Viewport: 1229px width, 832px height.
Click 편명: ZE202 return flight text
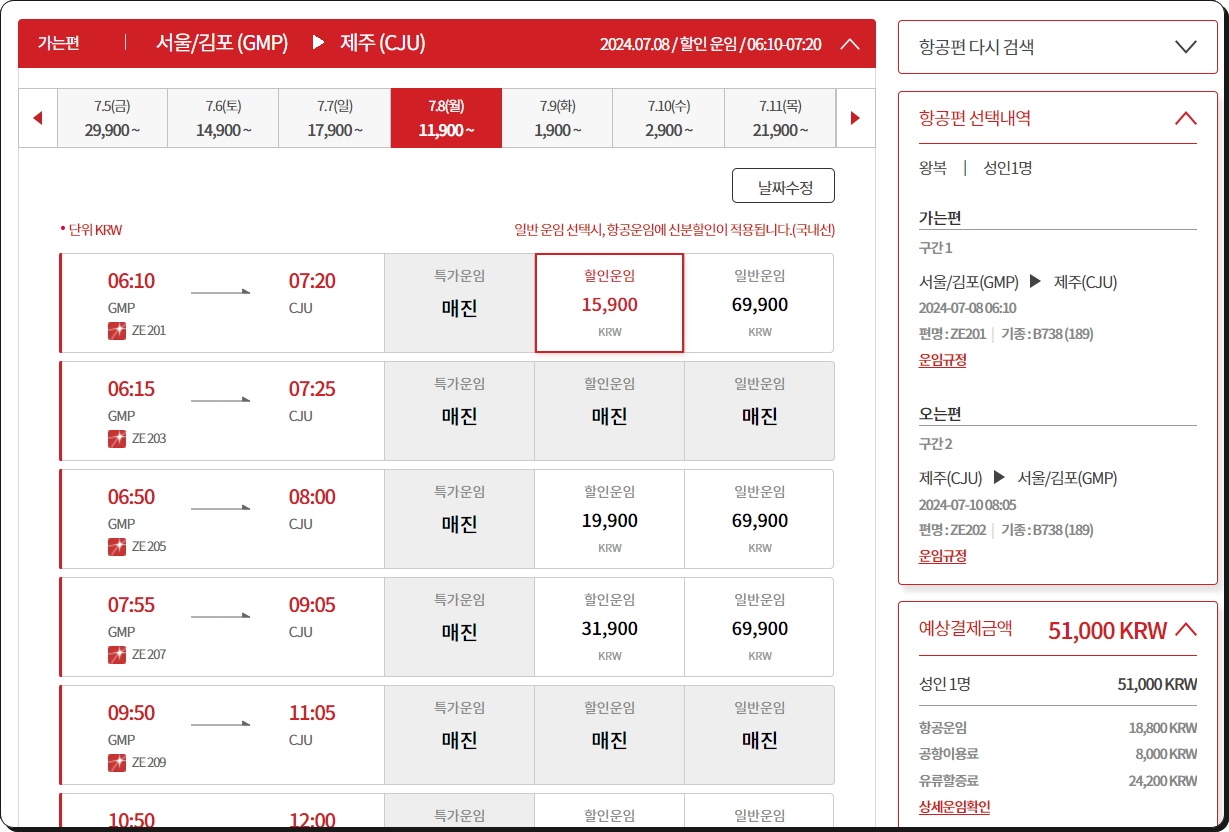[x=952, y=530]
